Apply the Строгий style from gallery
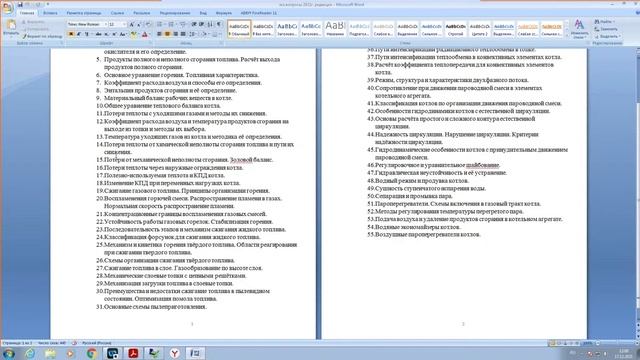The image size is (640, 360). coord(456,29)
